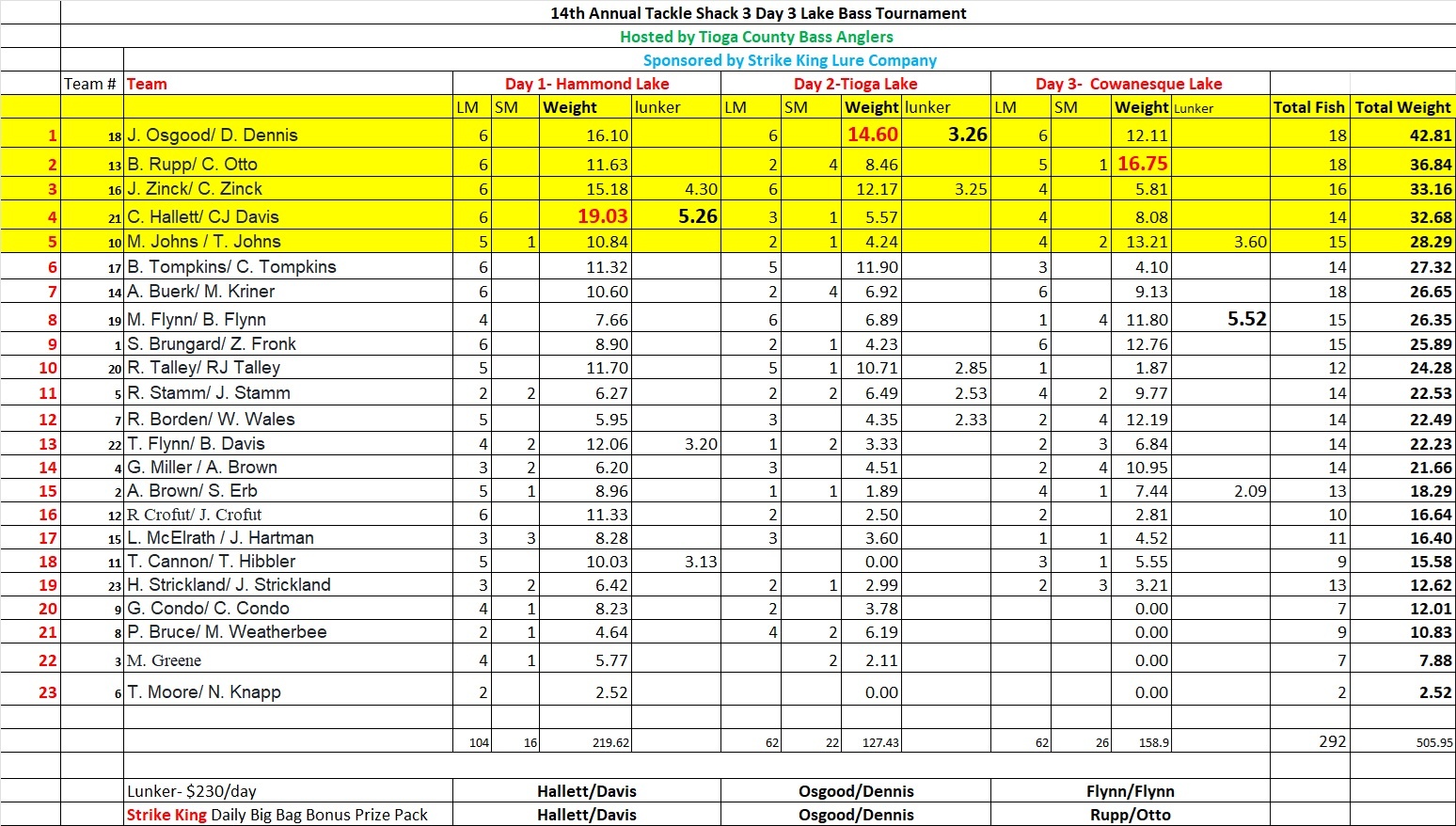Click the "Day 1- Hammond Lake" header
1456x826 pixels.
587,84
